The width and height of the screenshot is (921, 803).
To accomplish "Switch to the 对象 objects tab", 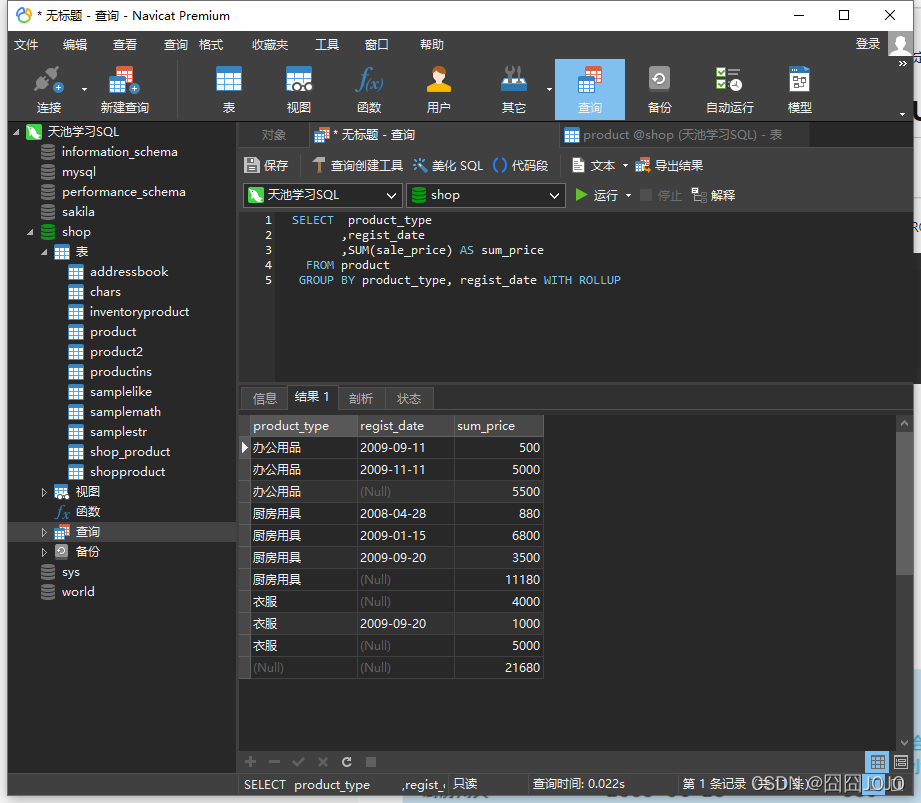I will click(x=274, y=135).
